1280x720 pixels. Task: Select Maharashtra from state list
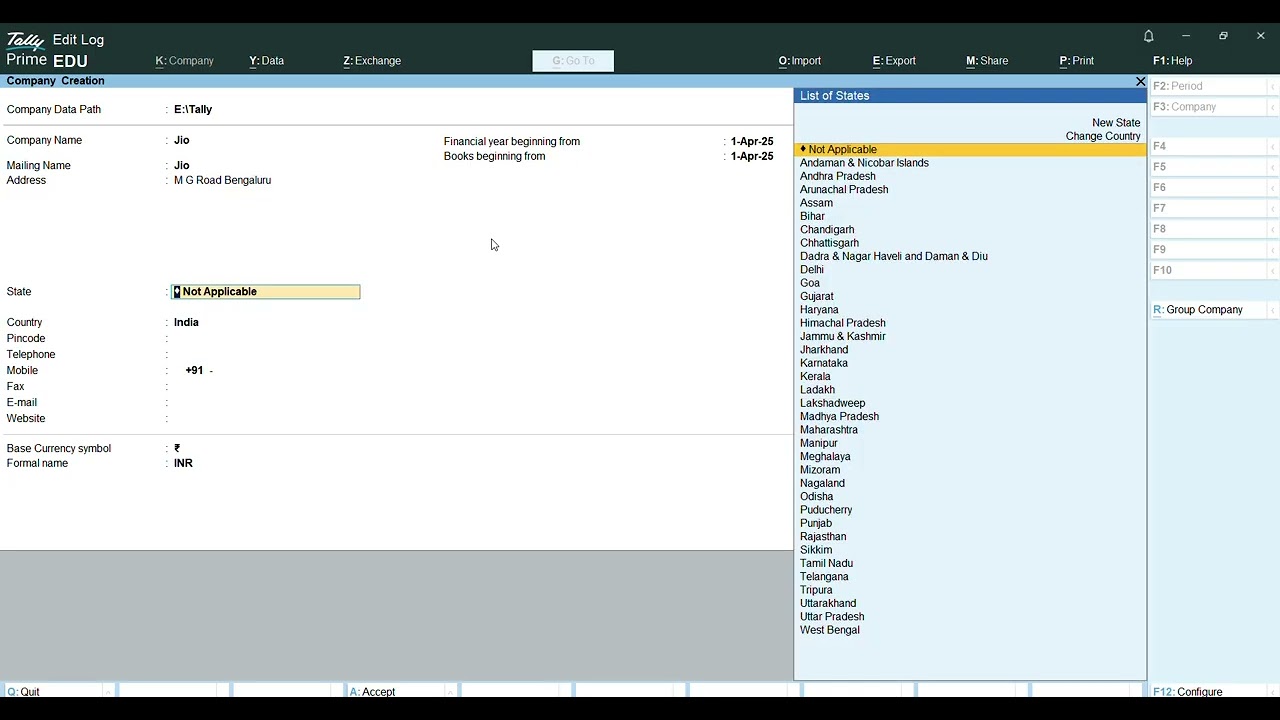pyautogui.click(x=829, y=430)
